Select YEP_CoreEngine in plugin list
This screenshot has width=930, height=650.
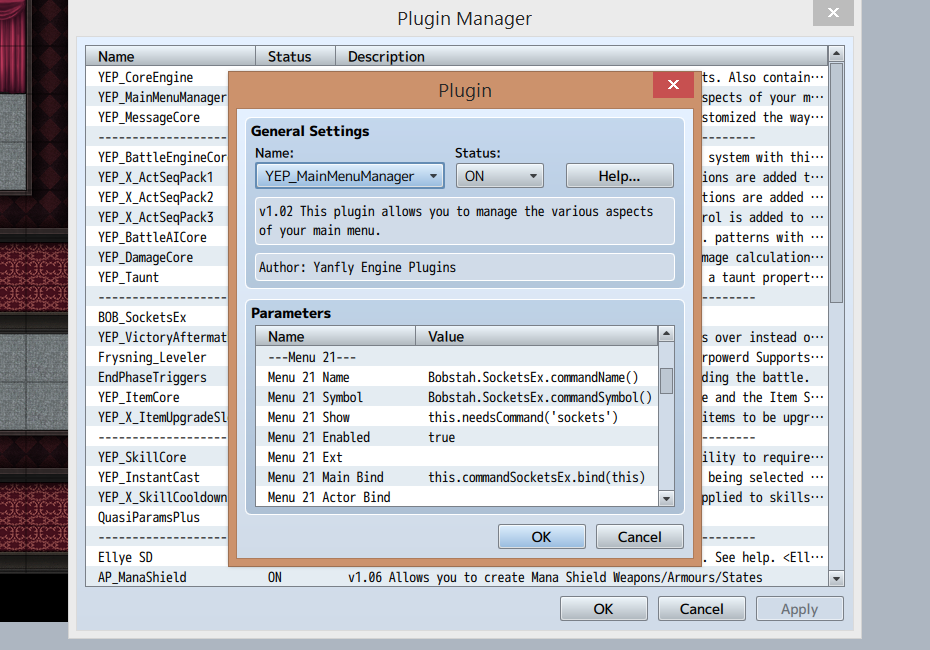pos(145,77)
